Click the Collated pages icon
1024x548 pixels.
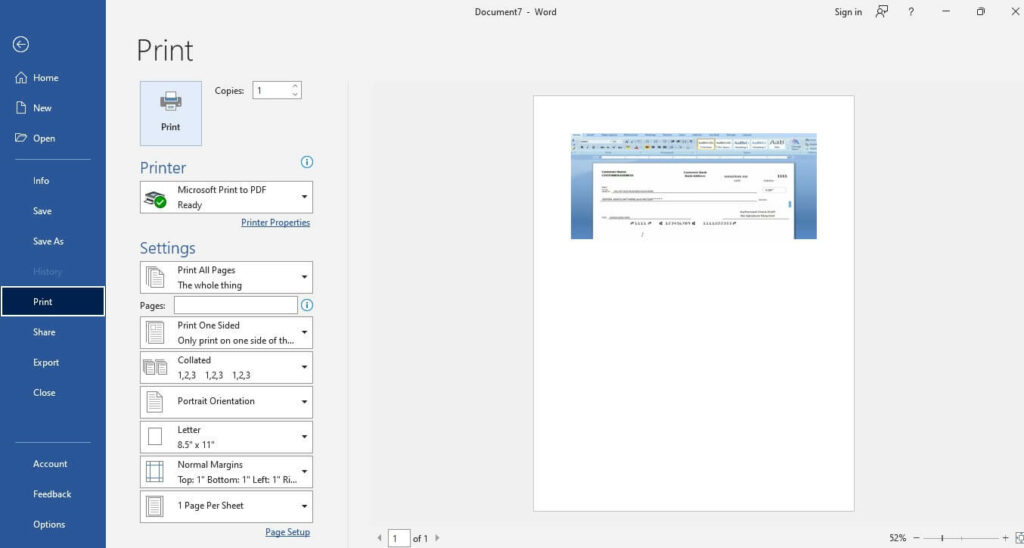(155, 367)
